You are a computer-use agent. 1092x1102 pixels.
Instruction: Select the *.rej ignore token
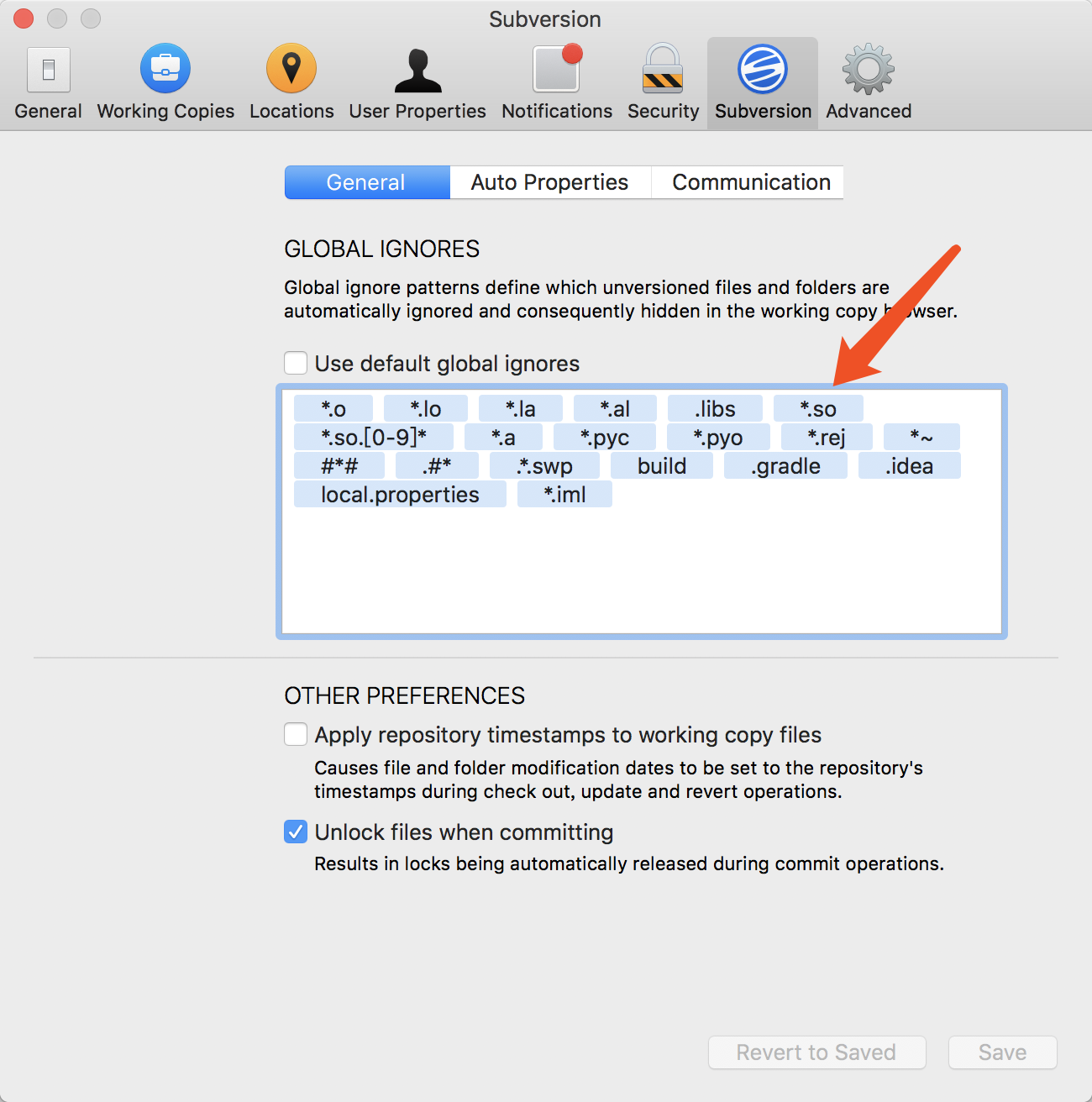coord(827,437)
